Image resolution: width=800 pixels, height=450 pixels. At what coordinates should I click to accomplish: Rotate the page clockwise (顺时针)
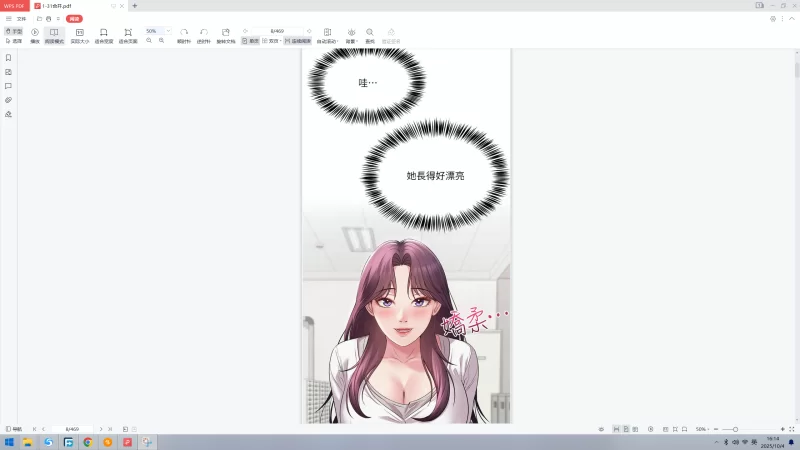click(x=184, y=36)
